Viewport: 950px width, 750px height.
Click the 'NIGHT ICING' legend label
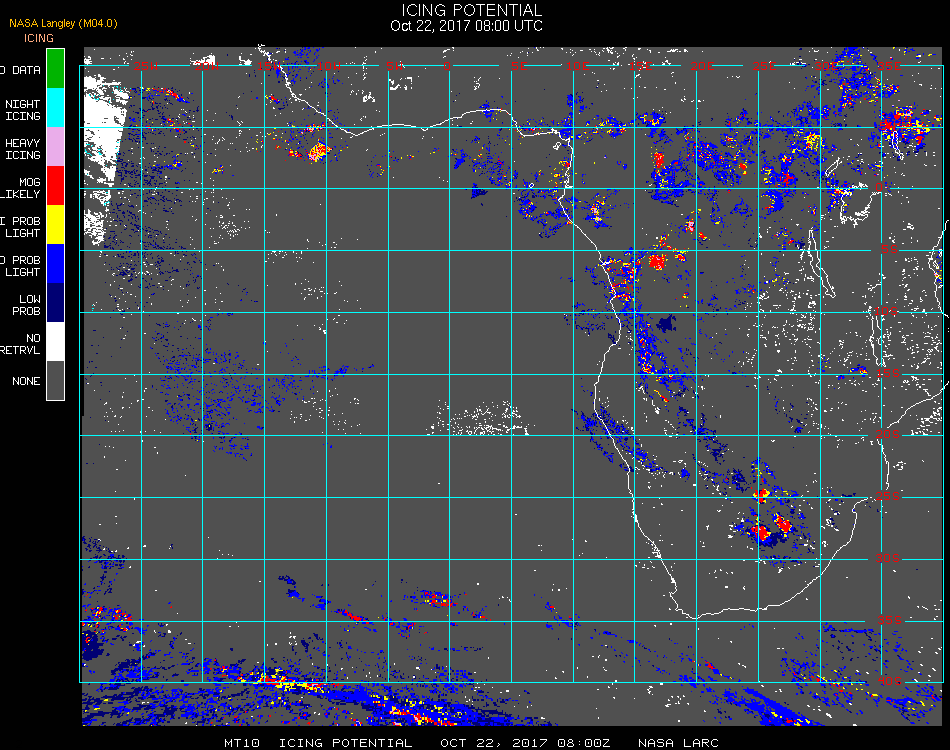pos(22,110)
